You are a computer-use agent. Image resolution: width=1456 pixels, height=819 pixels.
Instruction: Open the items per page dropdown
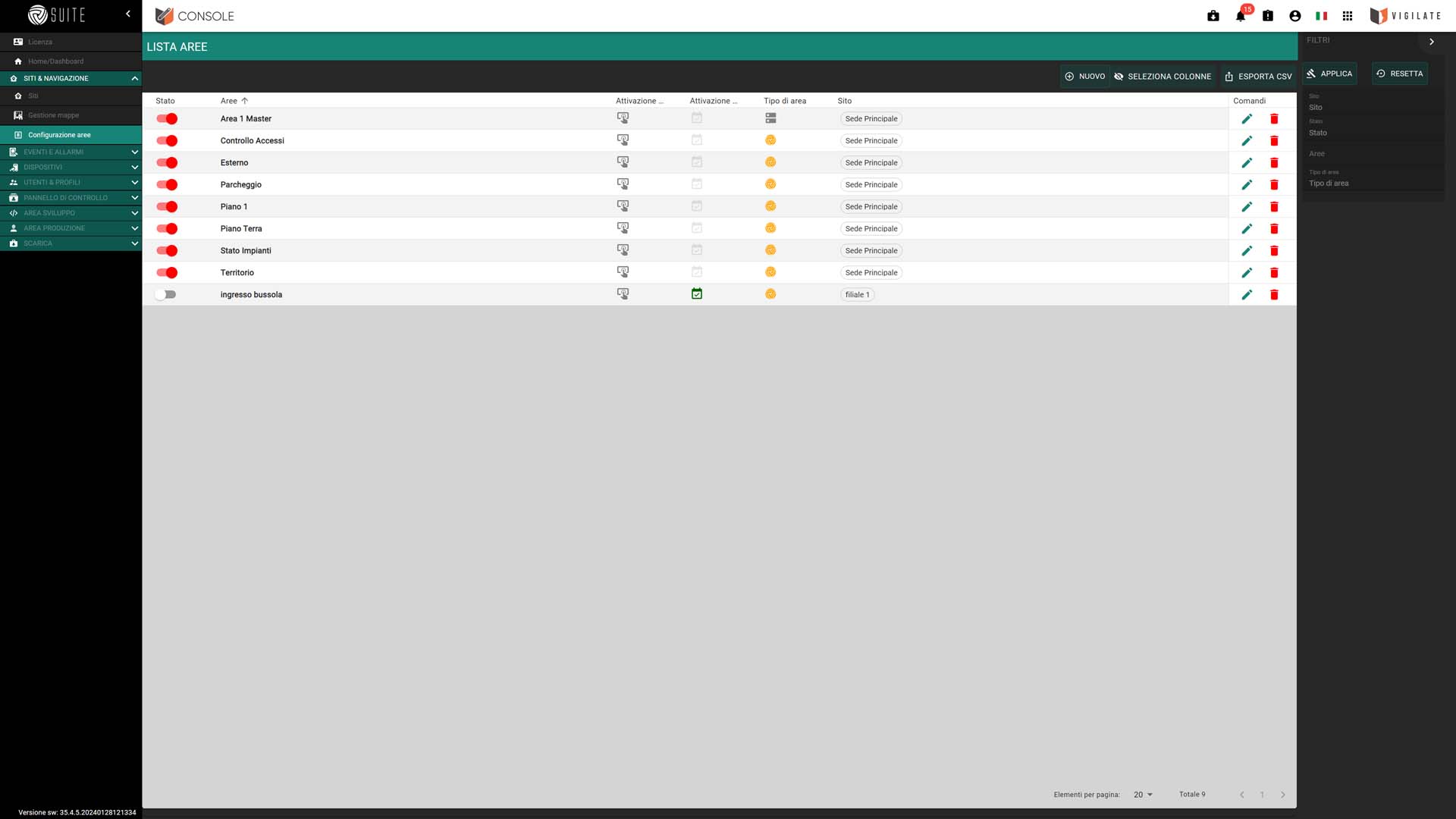(1143, 795)
